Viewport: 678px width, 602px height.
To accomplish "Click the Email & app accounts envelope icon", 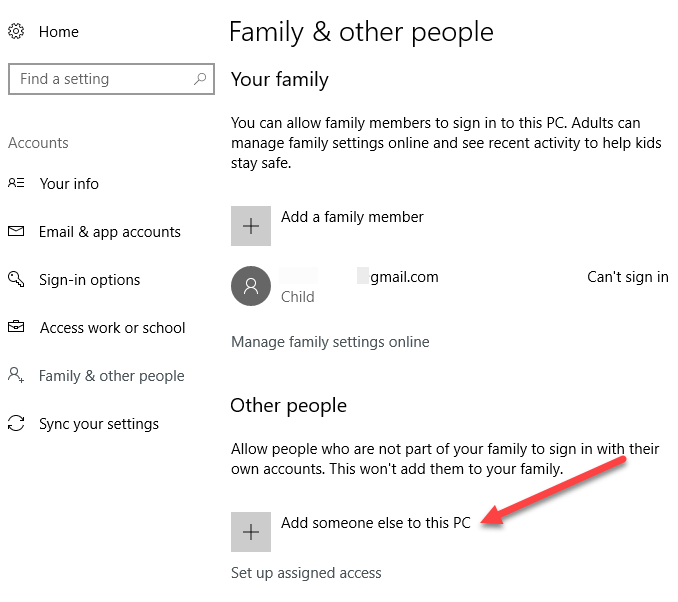I will click(x=16, y=231).
